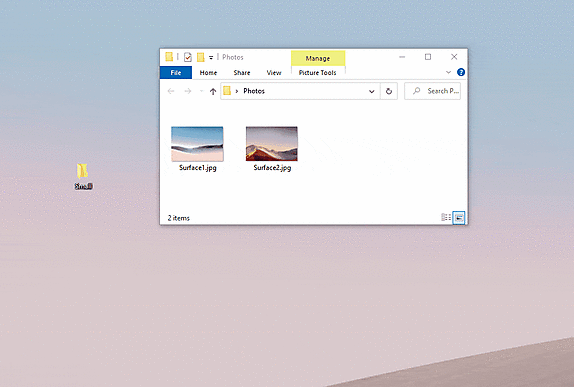574x387 pixels.
Task: Click the Search Photos field
Action: [432, 91]
